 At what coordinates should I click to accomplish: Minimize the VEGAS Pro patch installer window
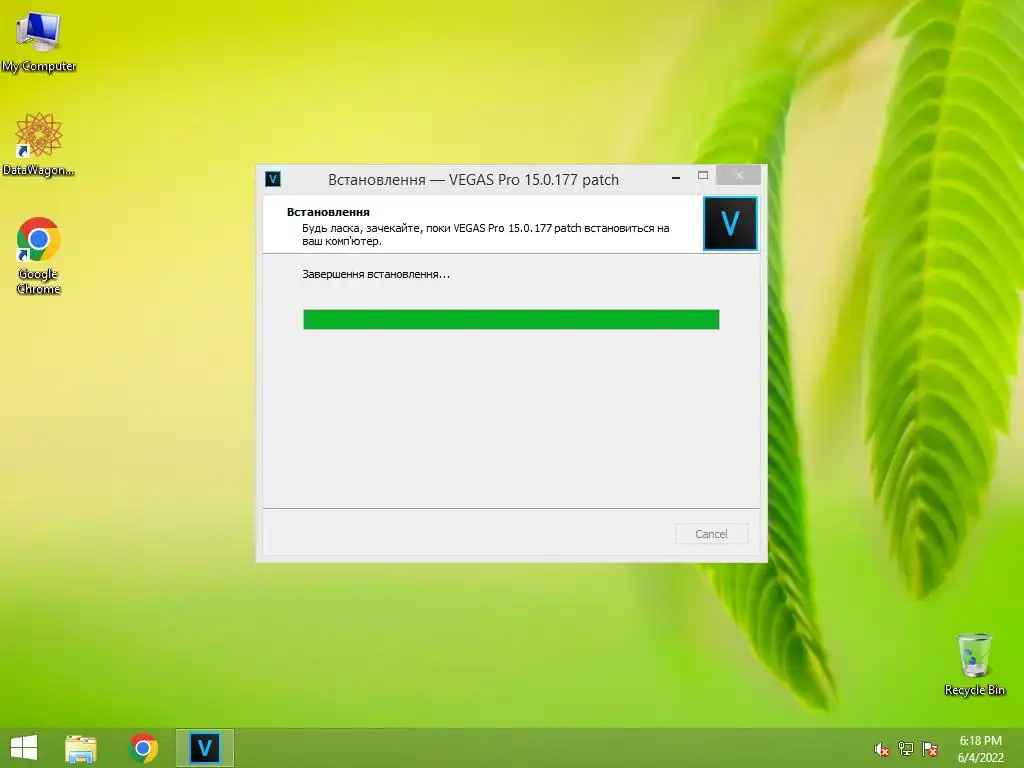pyautogui.click(x=676, y=177)
